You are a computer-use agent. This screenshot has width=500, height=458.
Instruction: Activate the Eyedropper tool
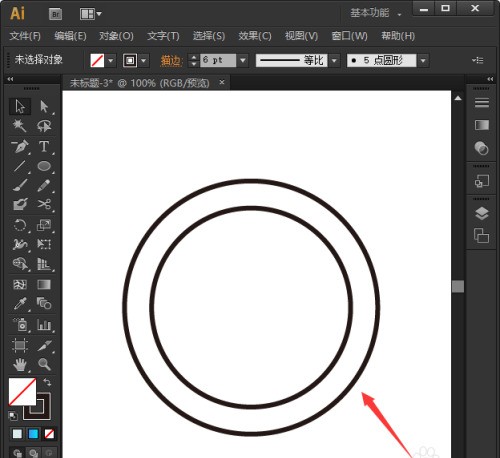tap(20, 304)
